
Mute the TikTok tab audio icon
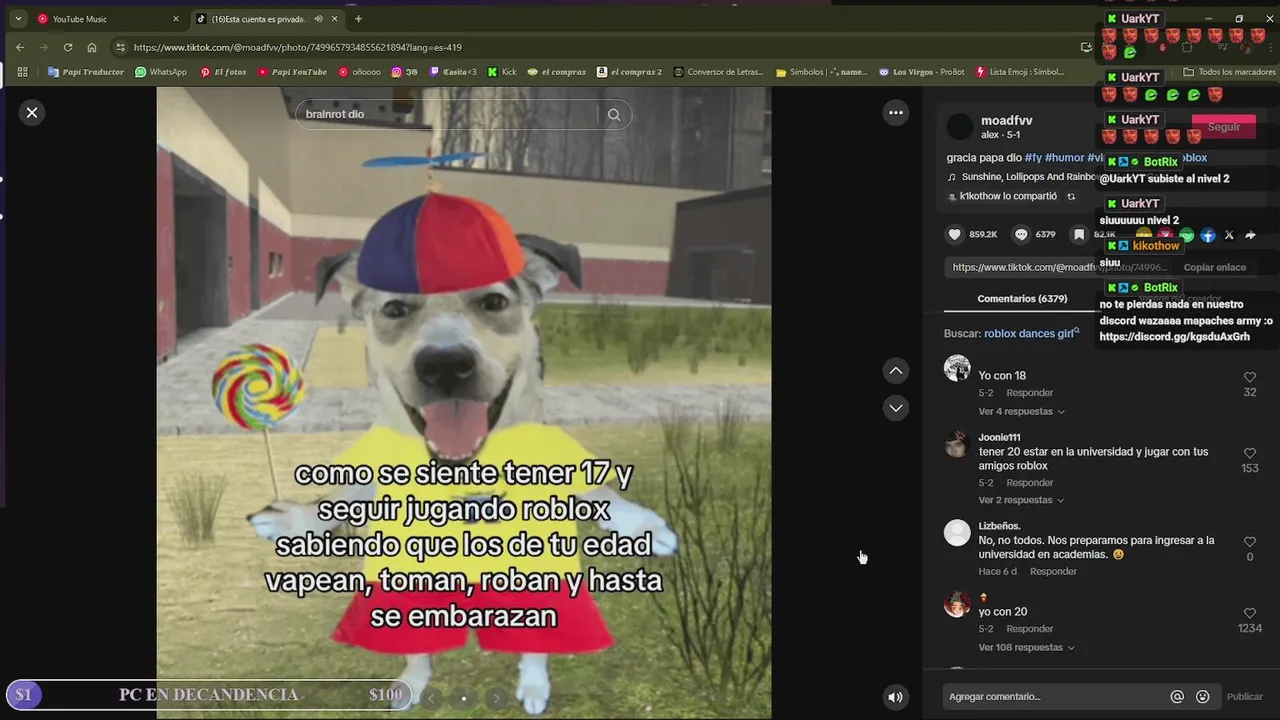click(x=318, y=19)
